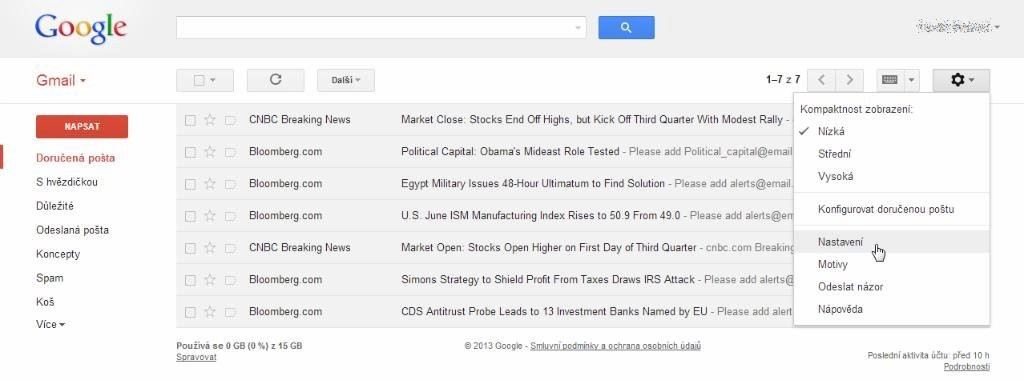Star the Market Open CNBC message
The image size is (1024, 380).
coord(210,247)
